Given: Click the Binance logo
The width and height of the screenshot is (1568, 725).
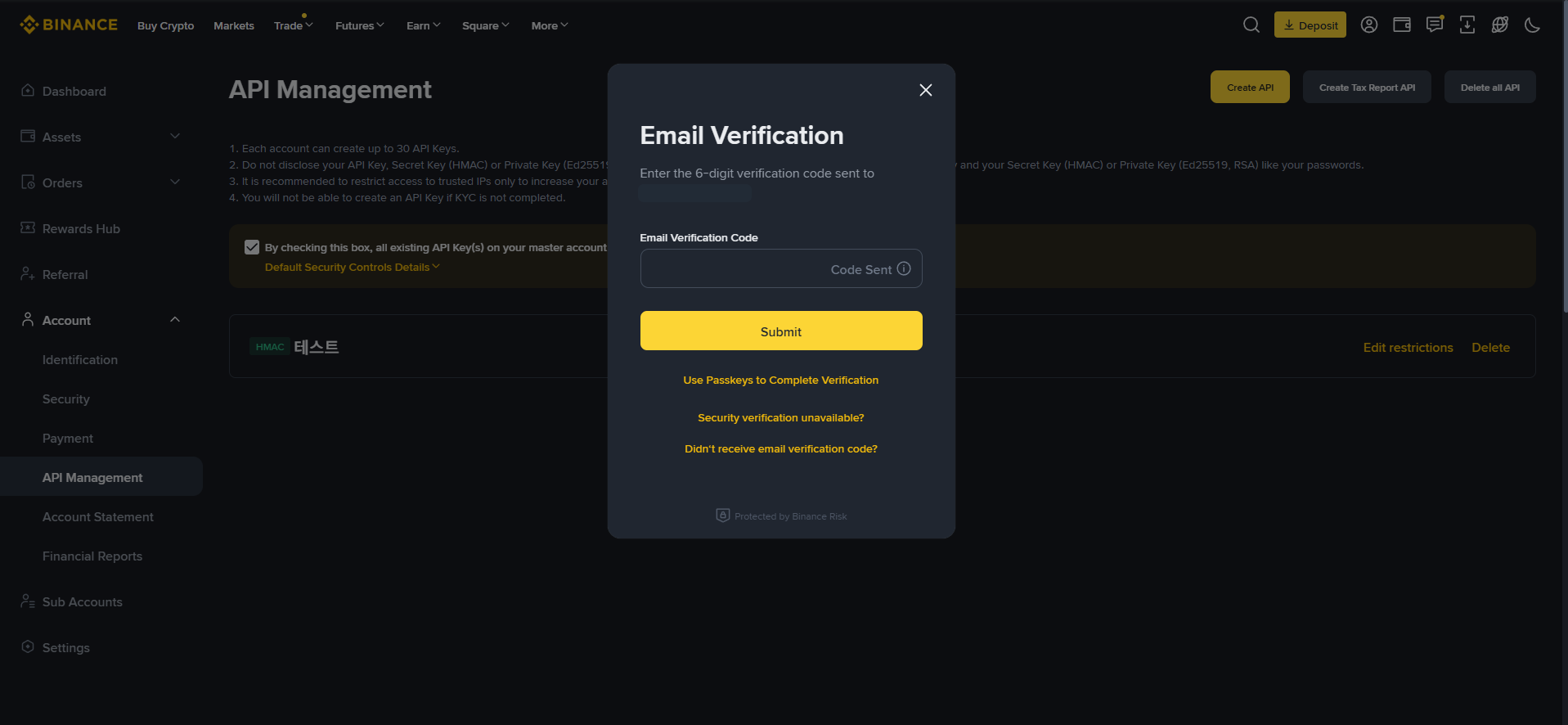Looking at the screenshot, I should pos(69,25).
